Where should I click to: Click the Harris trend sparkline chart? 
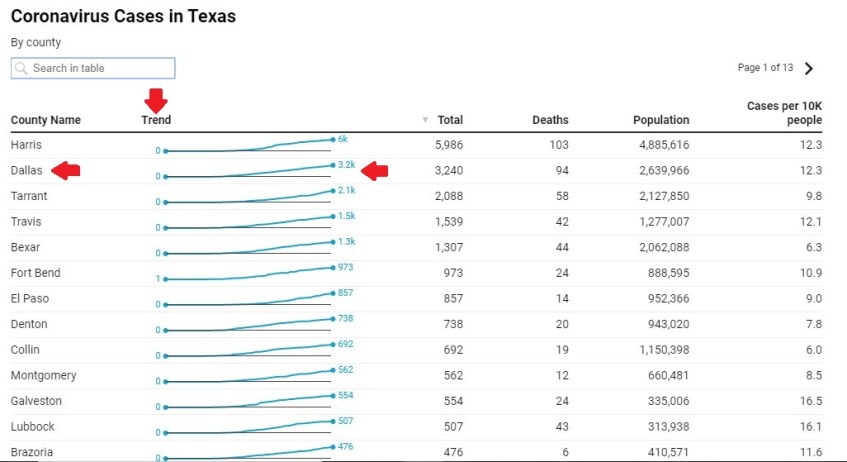(x=248, y=146)
